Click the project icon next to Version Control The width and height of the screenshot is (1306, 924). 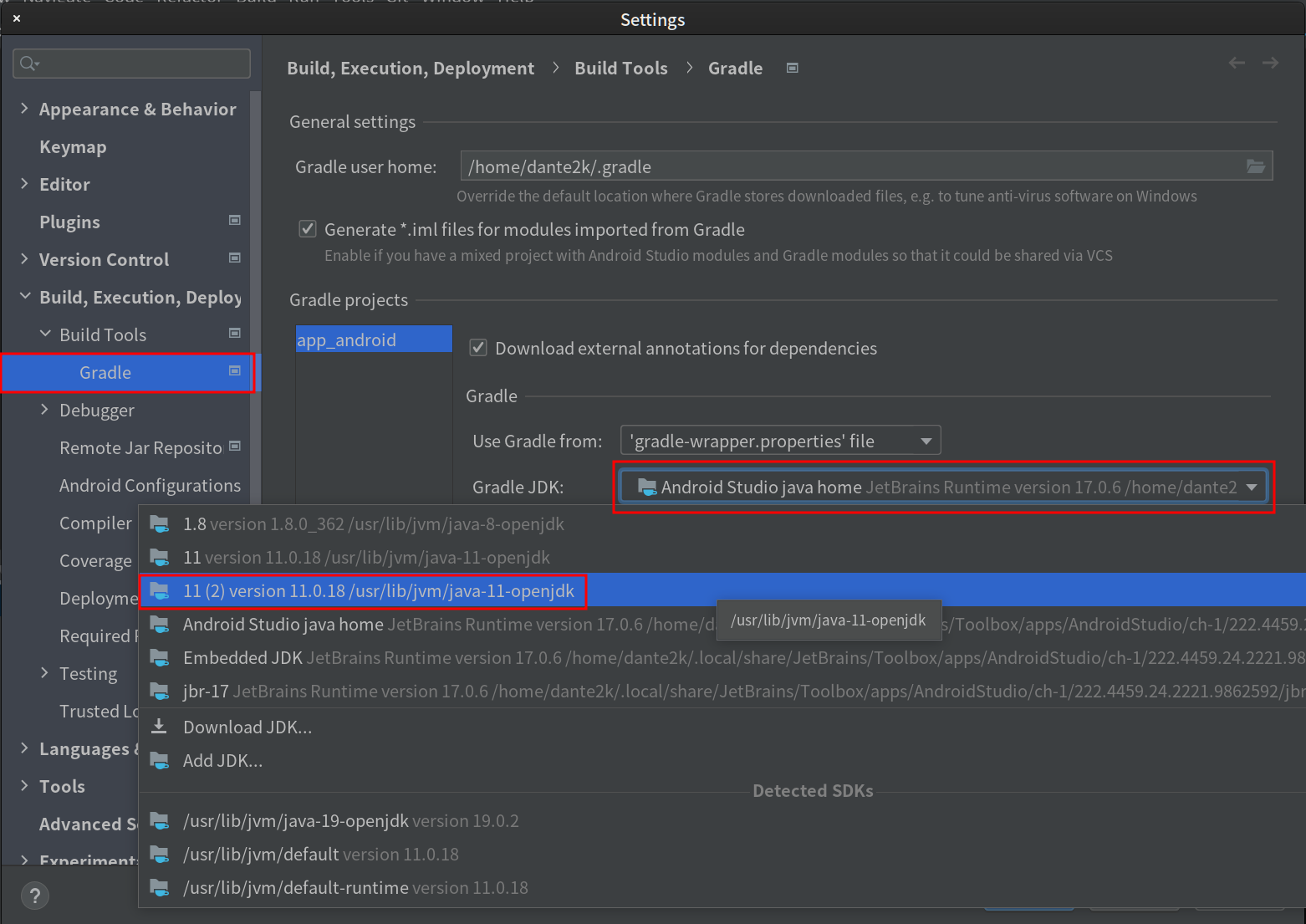point(235,258)
